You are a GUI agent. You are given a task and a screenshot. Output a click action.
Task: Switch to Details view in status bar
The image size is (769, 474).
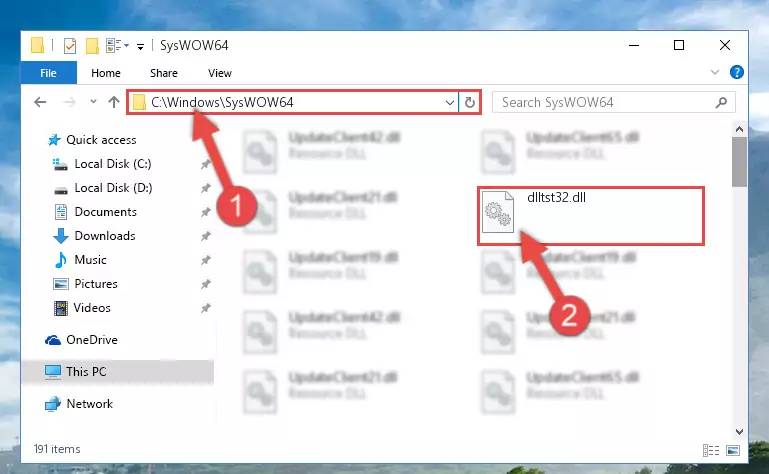pyautogui.click(x=711, y=450)
